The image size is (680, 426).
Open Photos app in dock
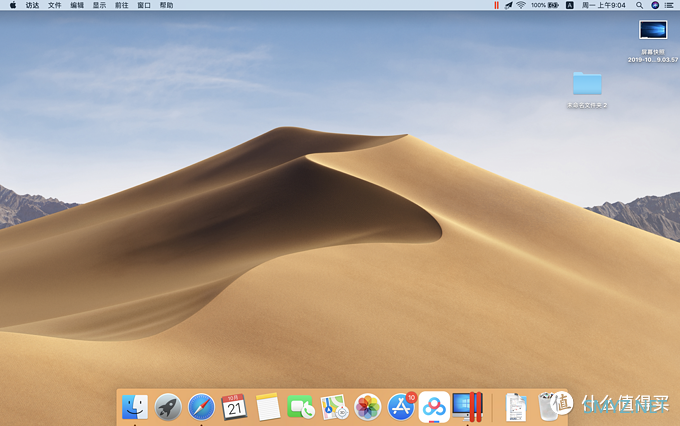[x=367, y=407]
